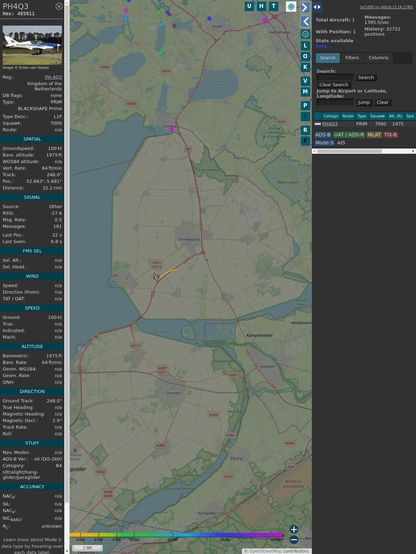The width and height of the screenshot is (416, 554).
Task: Click the Clear Search button
Action: 334,85
